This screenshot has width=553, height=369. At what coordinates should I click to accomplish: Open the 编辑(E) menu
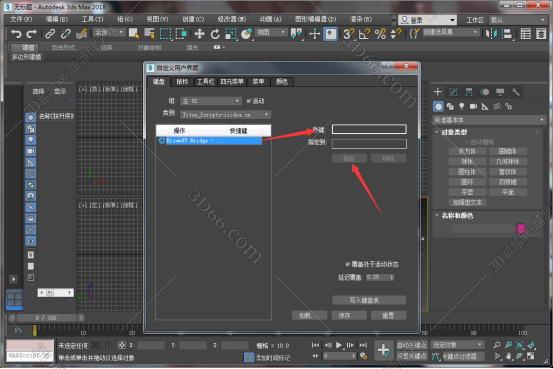57,19
